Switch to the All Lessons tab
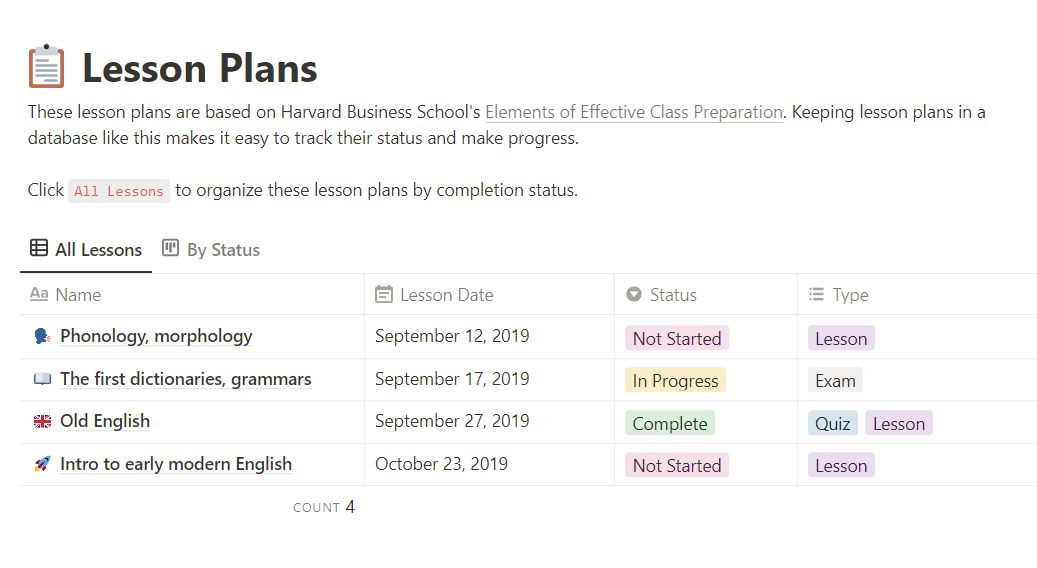The width and height of the screenshot is (1037, 568). coord(86,250)
